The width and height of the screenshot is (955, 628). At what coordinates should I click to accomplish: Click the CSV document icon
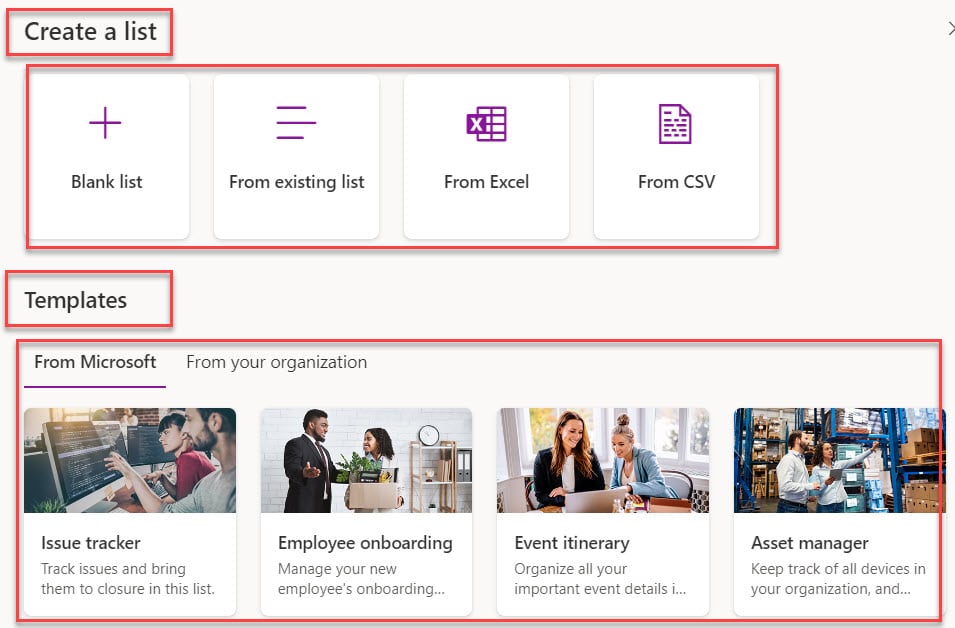[x=675, y=124]
